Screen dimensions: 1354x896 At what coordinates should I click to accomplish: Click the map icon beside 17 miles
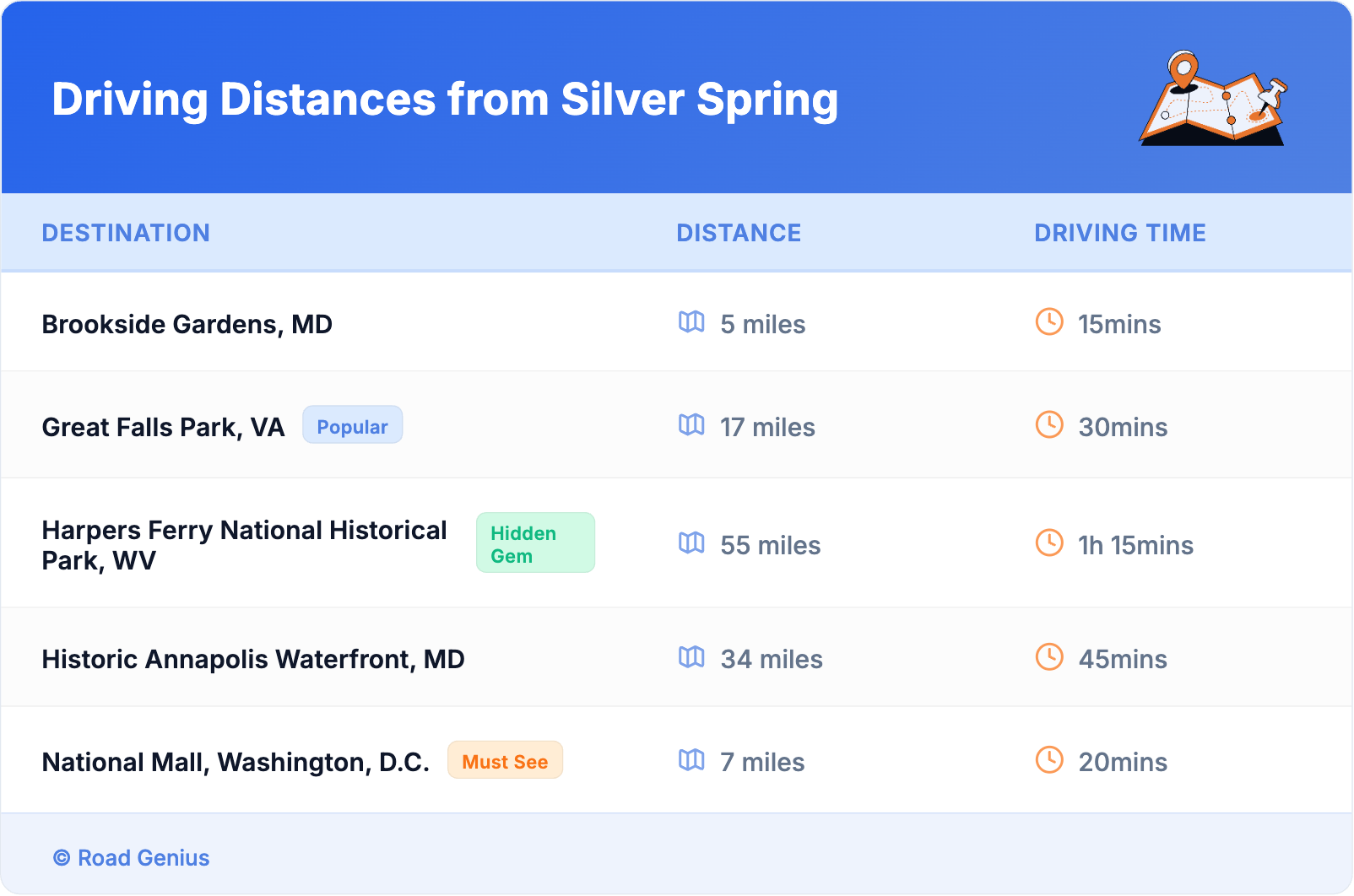coord(691,424)
